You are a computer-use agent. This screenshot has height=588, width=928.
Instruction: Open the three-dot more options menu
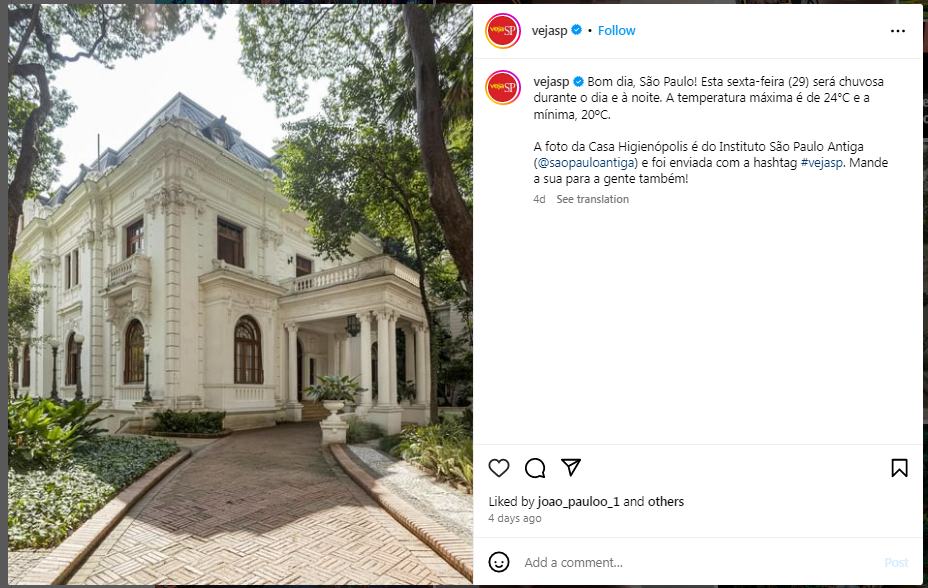pyautogui.click(x=898, y=31)
